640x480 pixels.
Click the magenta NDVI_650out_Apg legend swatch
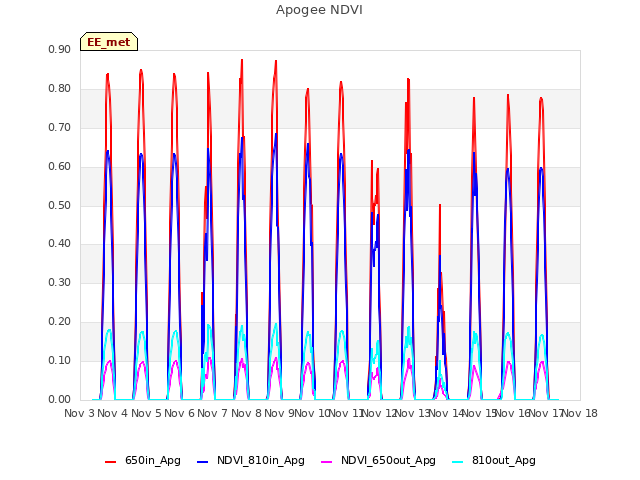(x=327, y=462)
